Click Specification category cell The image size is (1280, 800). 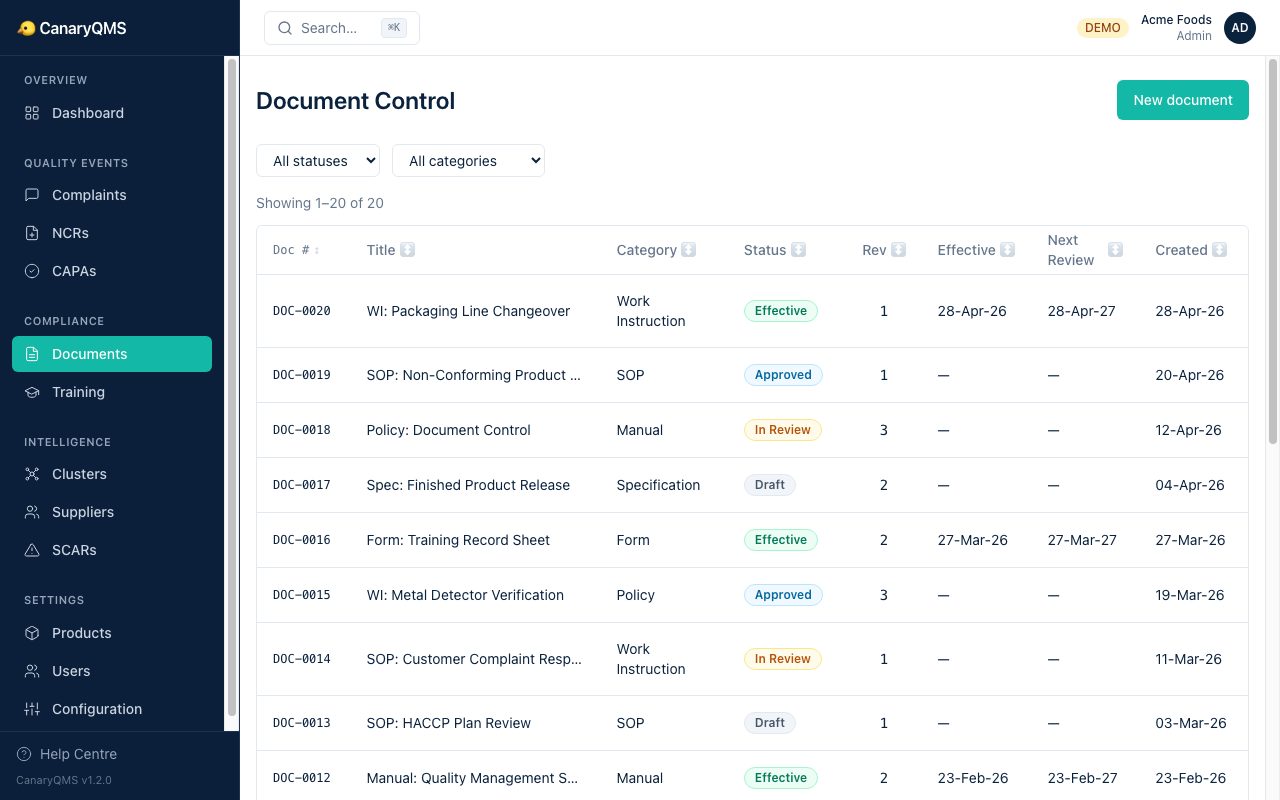click(x=658, y=485)
